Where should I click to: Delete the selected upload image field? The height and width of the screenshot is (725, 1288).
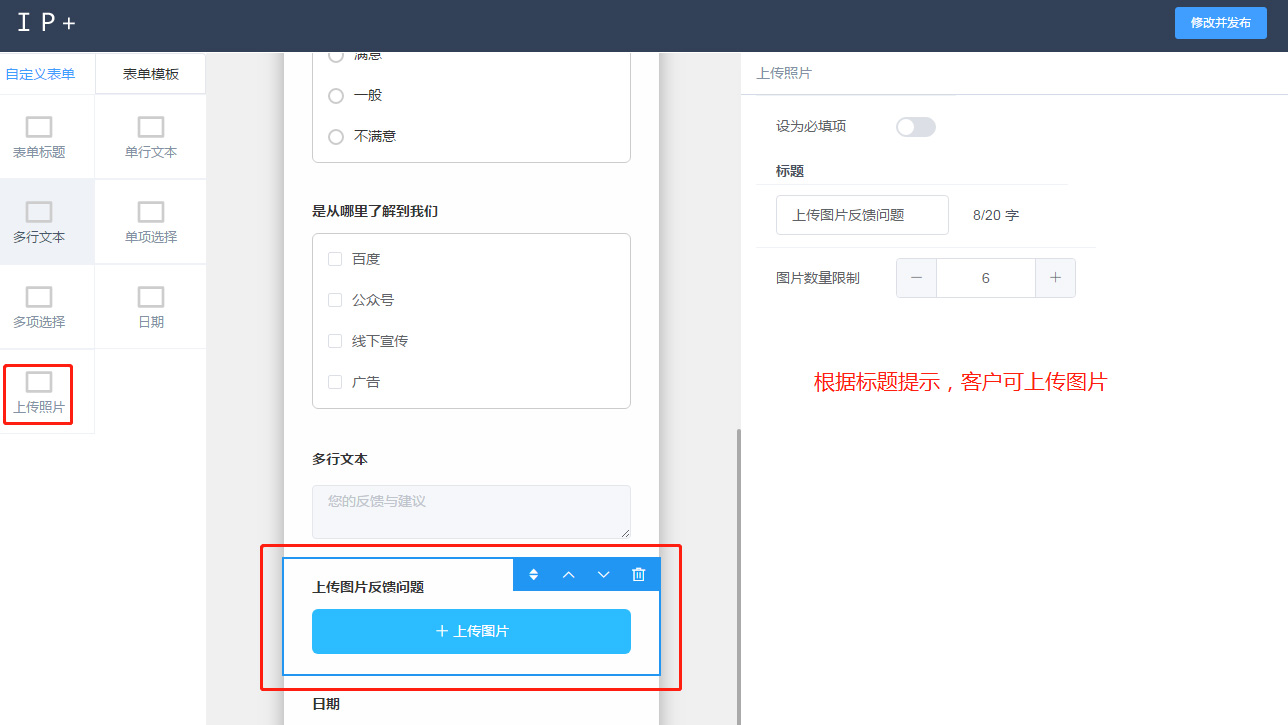point(639,574)
